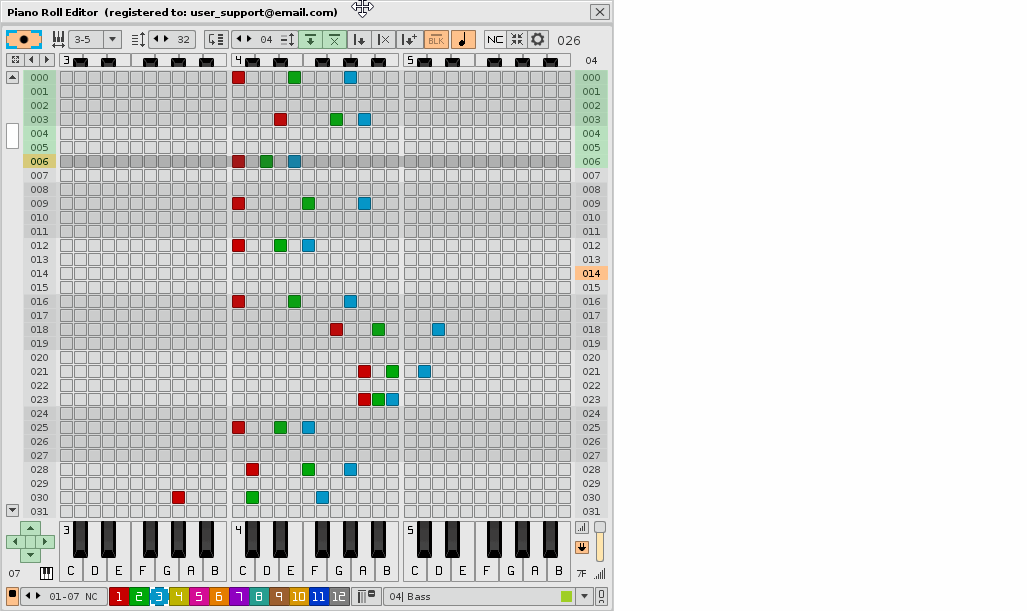1027x611 pixels.
Task: Click the middle C key of octave 4
Action: point(241,572)
